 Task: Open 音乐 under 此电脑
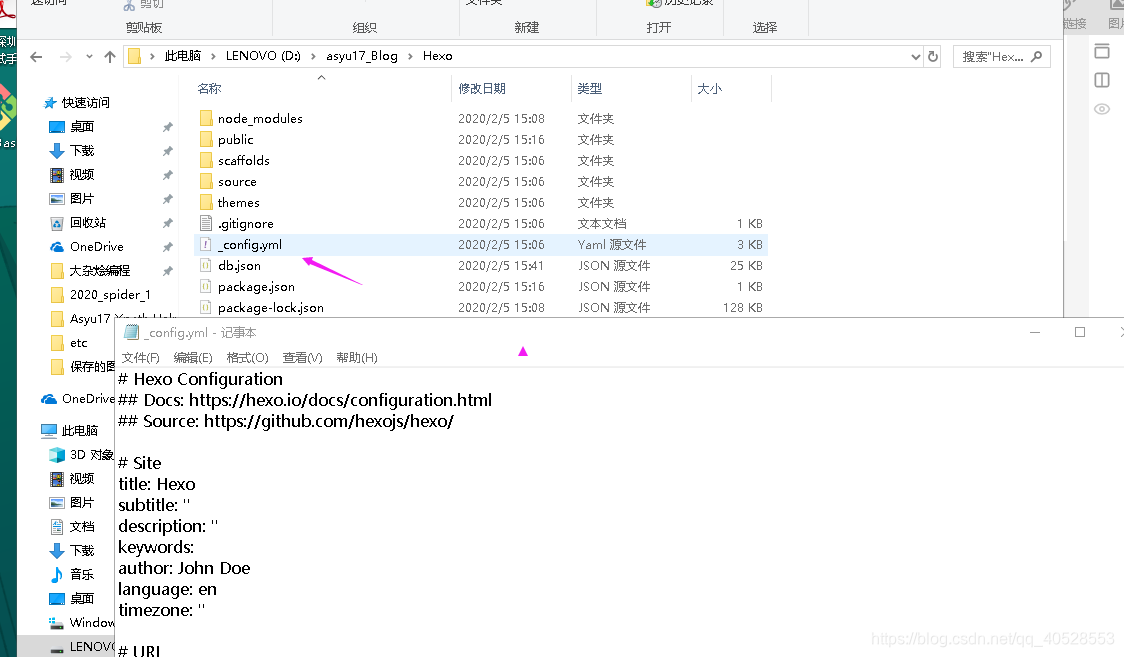(82, 575)
